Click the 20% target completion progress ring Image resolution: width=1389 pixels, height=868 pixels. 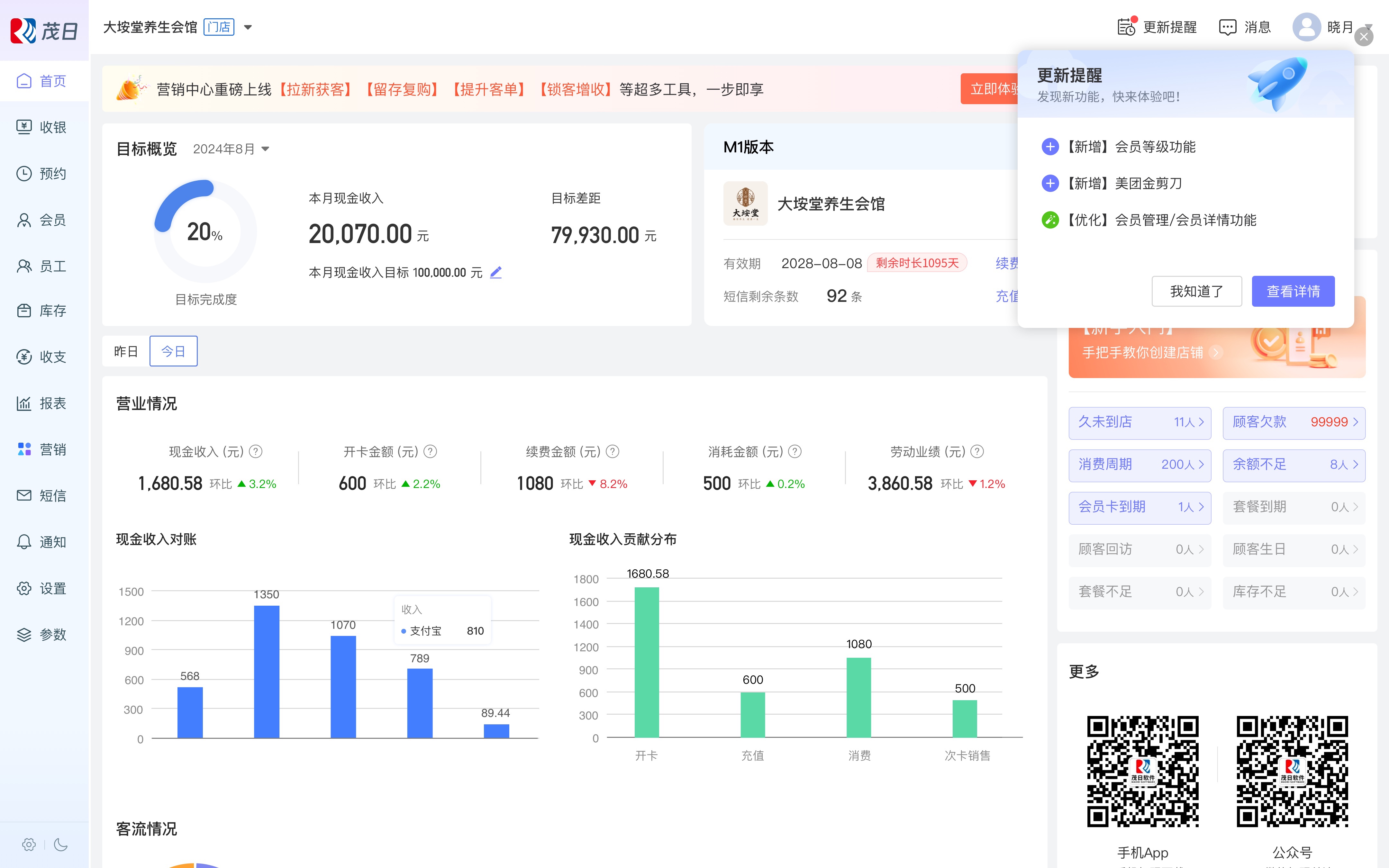click(205, 231)
